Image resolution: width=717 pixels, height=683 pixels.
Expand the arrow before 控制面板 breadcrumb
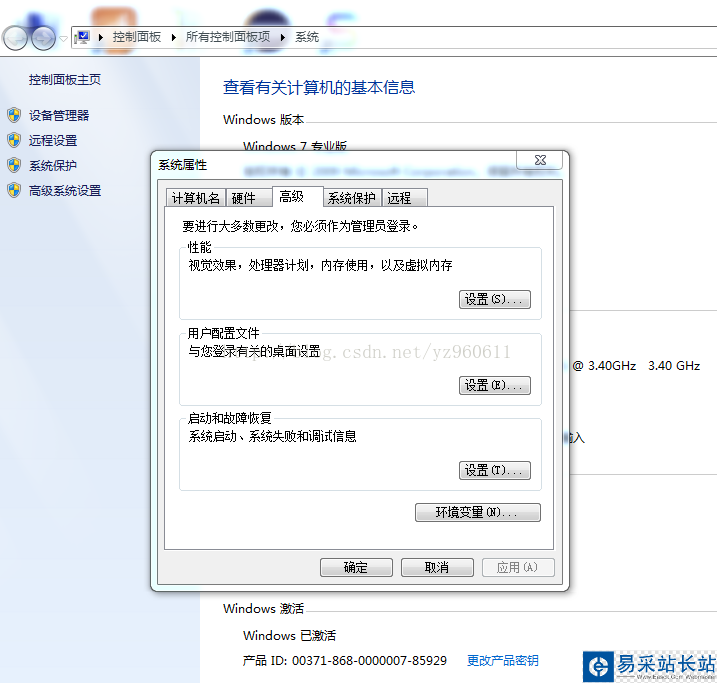[x=101, y=37]
